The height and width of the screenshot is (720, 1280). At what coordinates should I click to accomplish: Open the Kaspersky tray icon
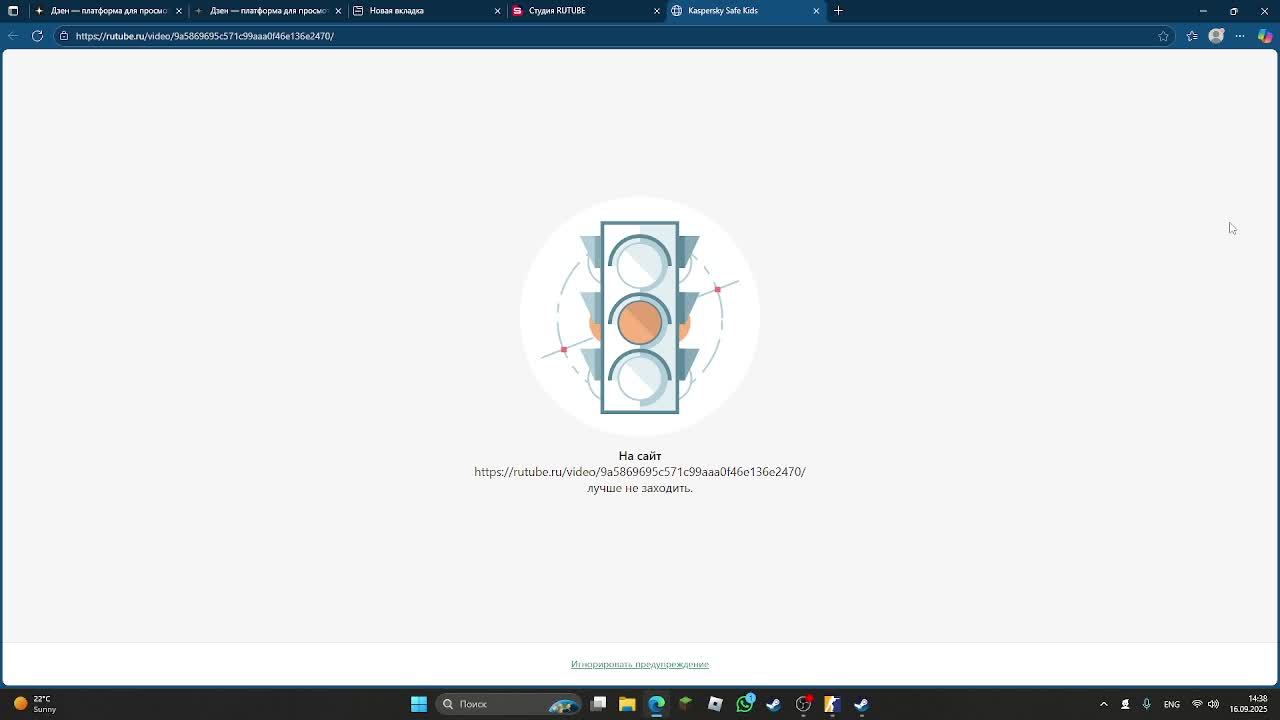tap(1125, 704)
